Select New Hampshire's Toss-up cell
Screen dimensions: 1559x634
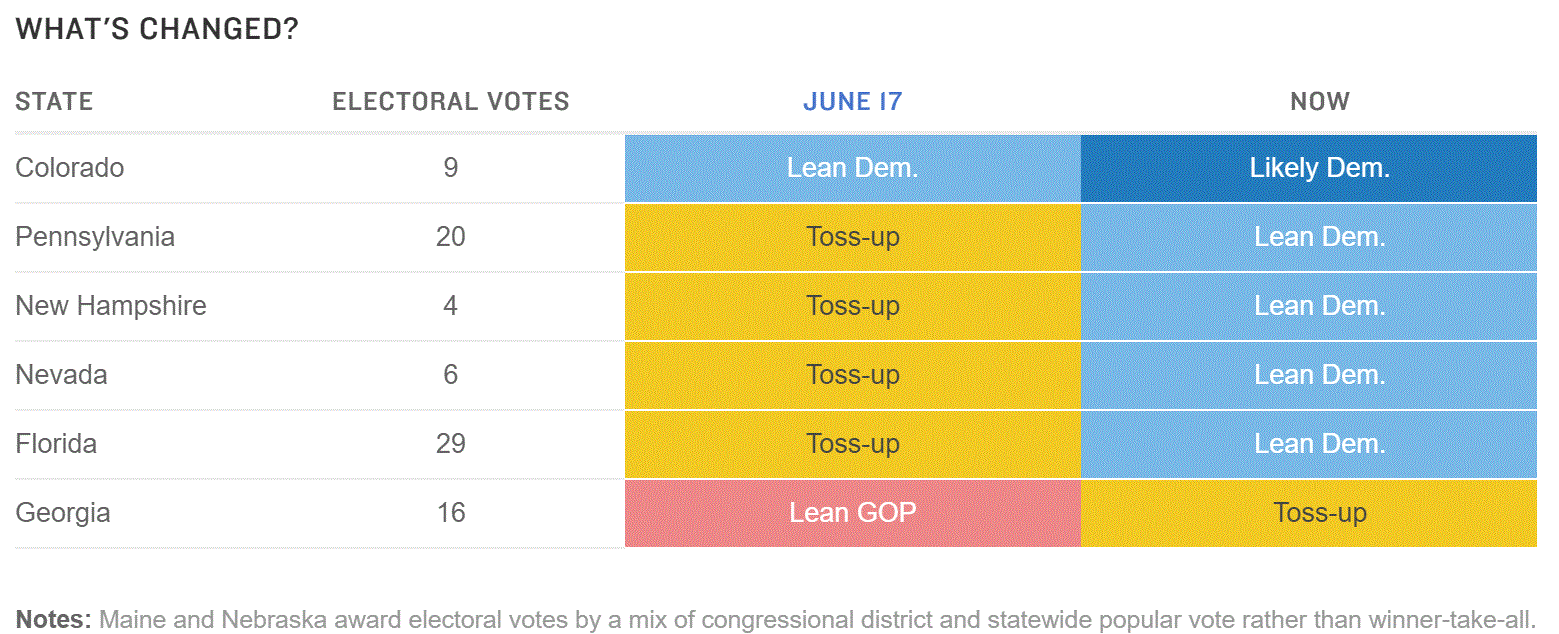click(853, 306)
